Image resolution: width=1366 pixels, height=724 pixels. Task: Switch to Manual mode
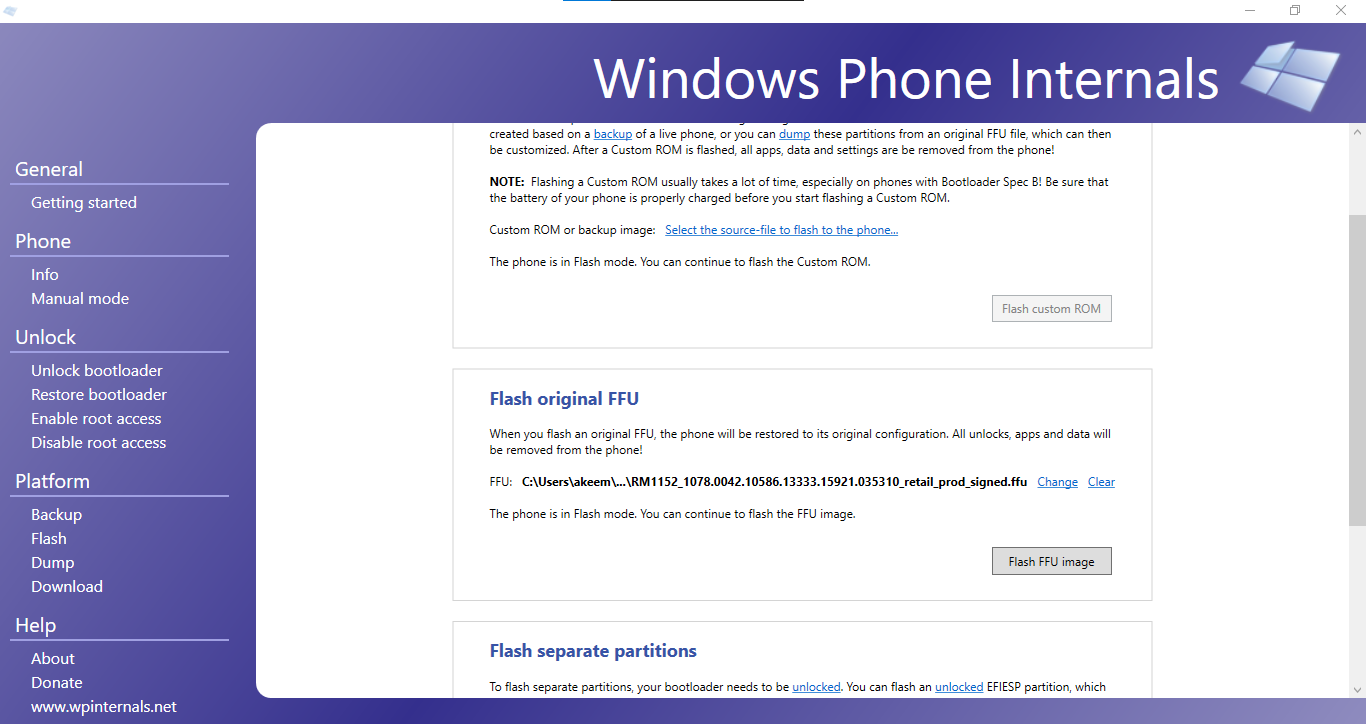(x=80, y=298)
